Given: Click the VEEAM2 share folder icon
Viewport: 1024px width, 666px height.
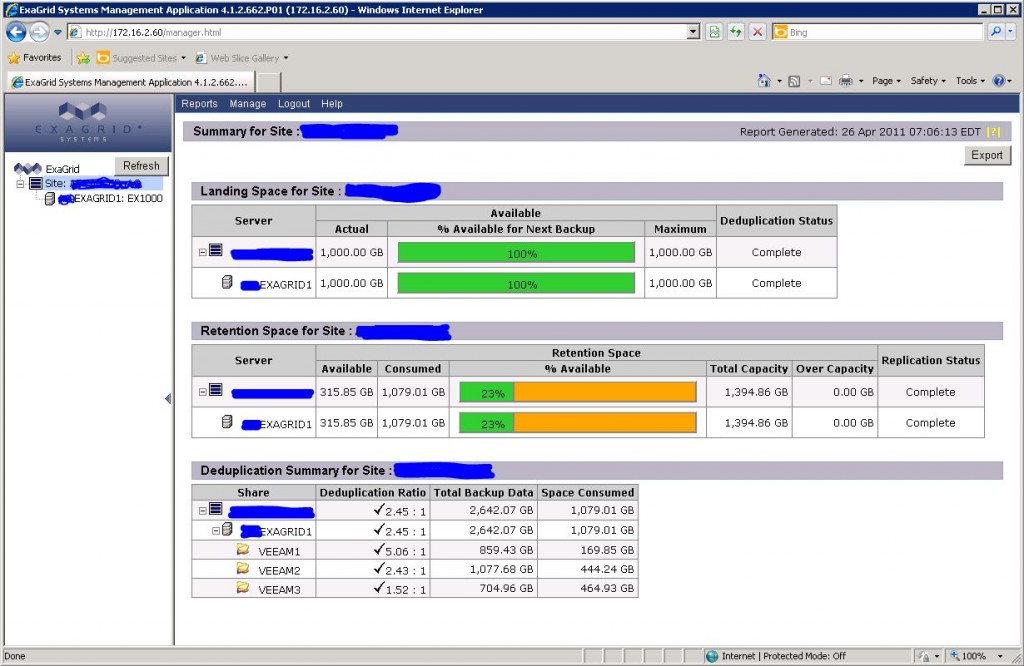Looking at the screenshot, I should 243,569.
